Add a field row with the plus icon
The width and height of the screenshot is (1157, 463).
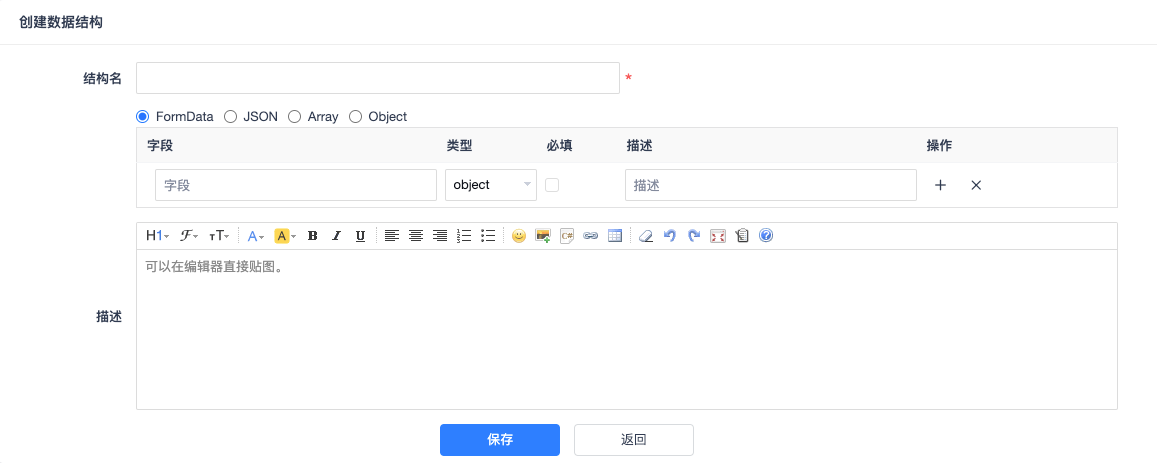click(940, 185)
